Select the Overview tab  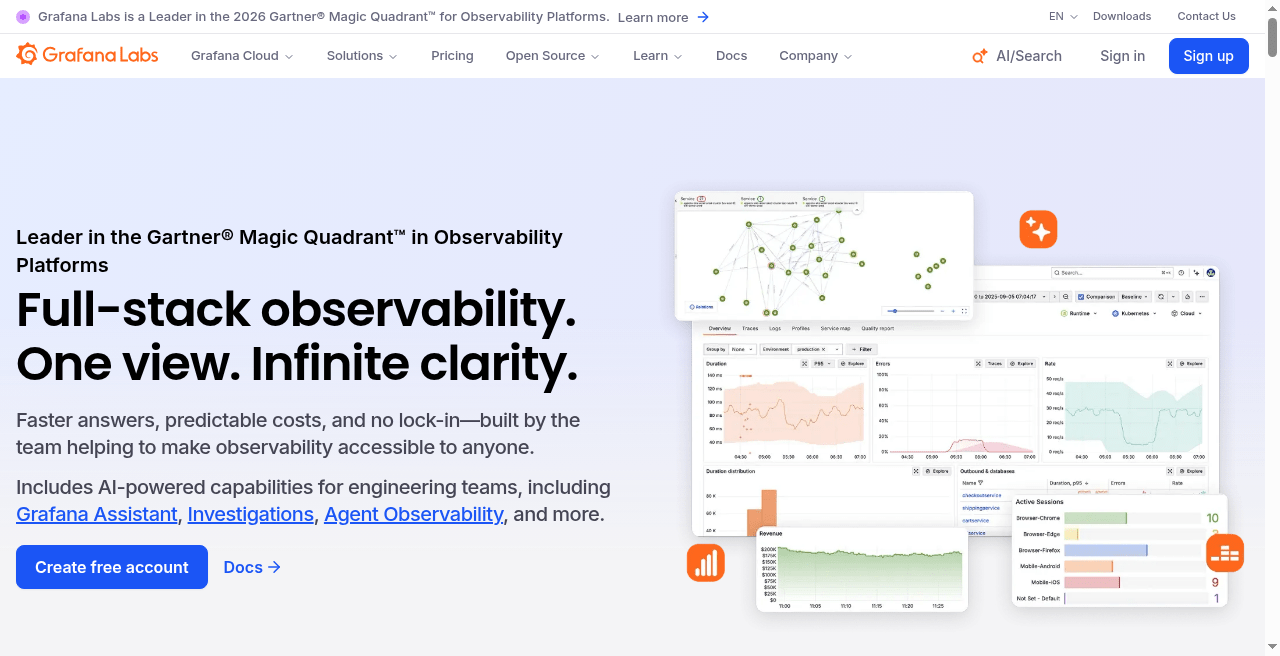click(x=720, y=328)
